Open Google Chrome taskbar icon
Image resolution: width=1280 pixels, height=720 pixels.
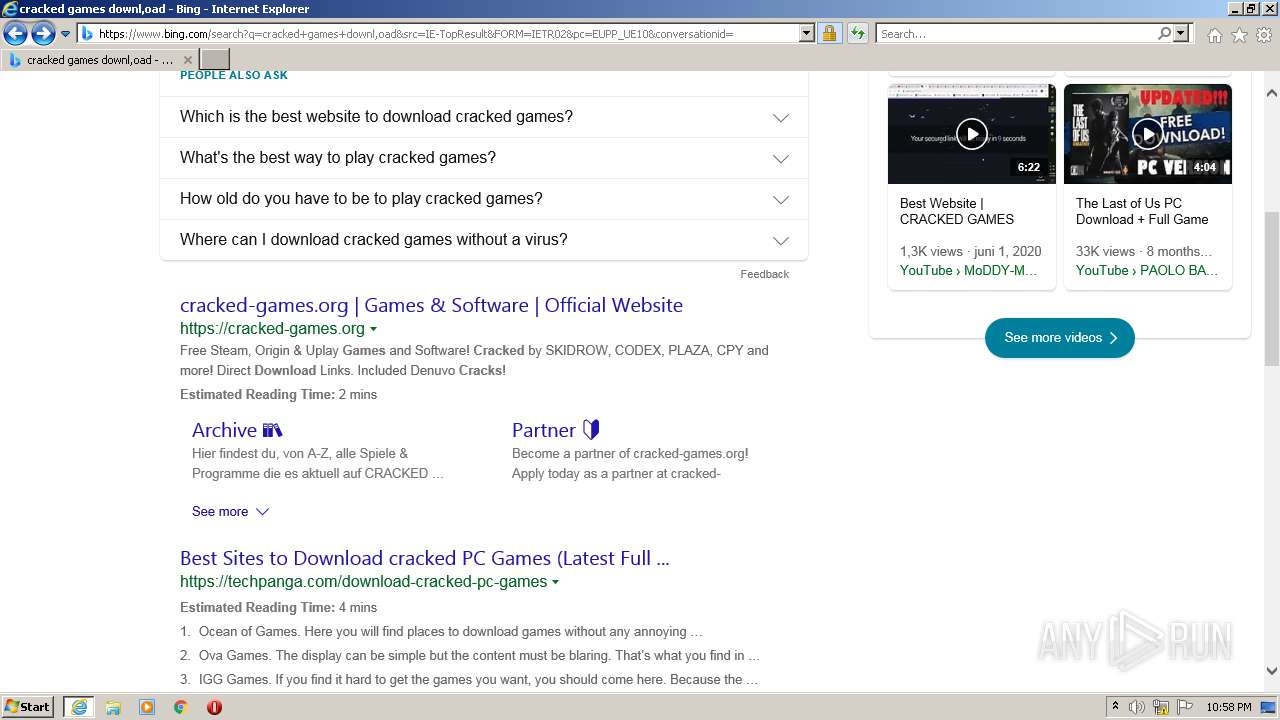point(180,707)
